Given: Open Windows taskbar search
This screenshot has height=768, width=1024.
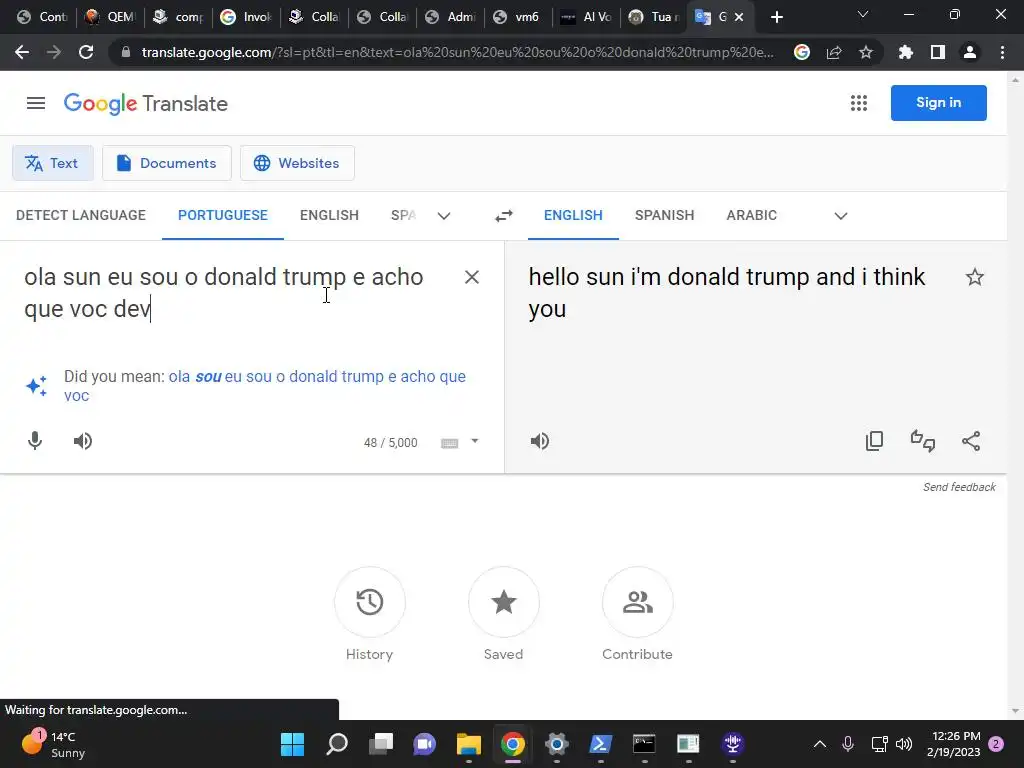Looking at the screenshot, I should tap(337, 744).
